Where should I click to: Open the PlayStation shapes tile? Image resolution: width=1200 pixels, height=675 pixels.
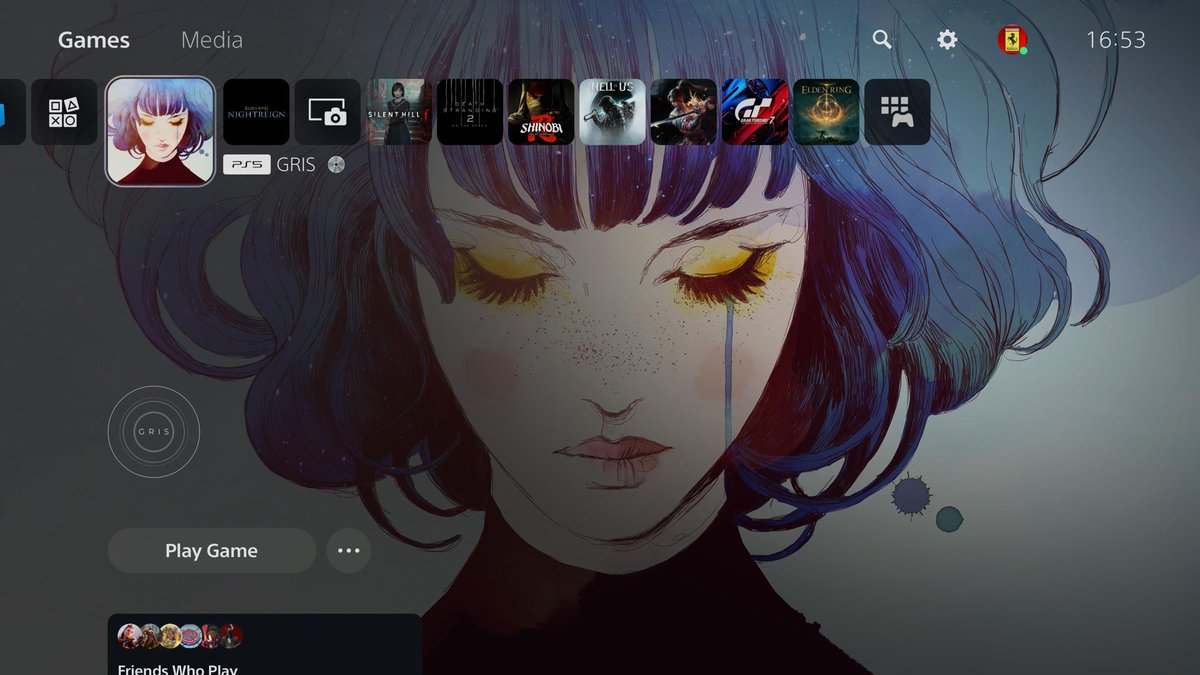(x=64, y=112)
